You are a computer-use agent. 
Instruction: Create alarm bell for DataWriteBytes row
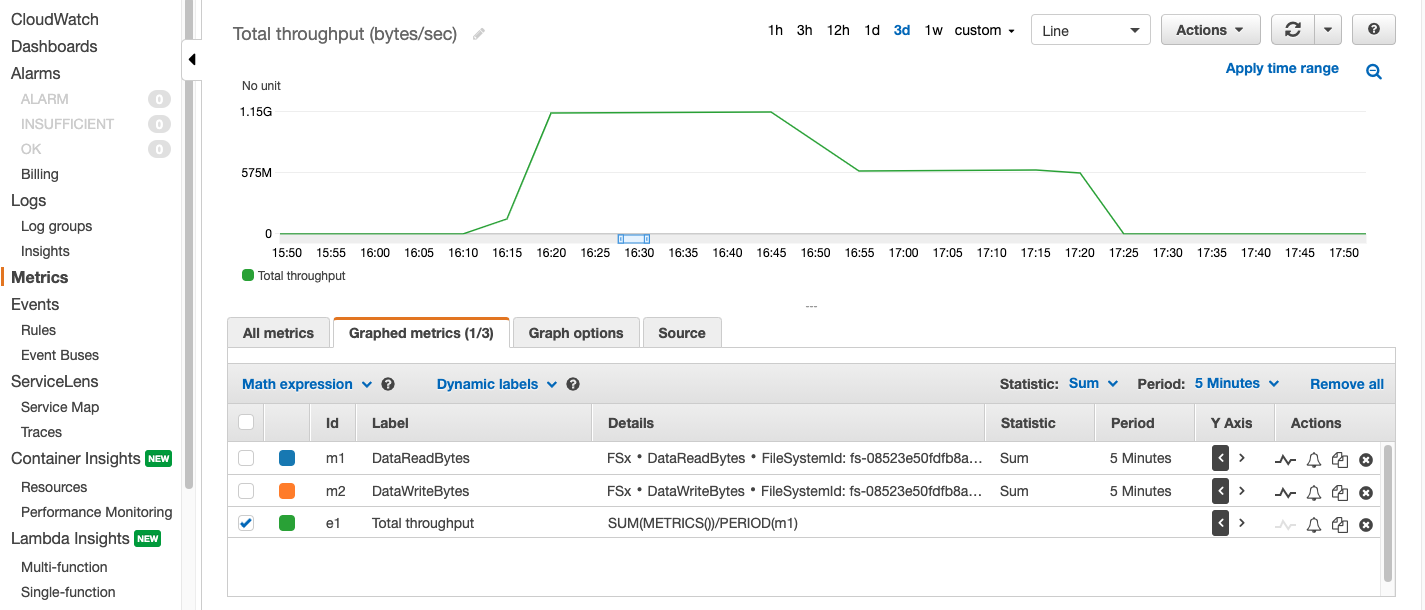coord(1315,493)
